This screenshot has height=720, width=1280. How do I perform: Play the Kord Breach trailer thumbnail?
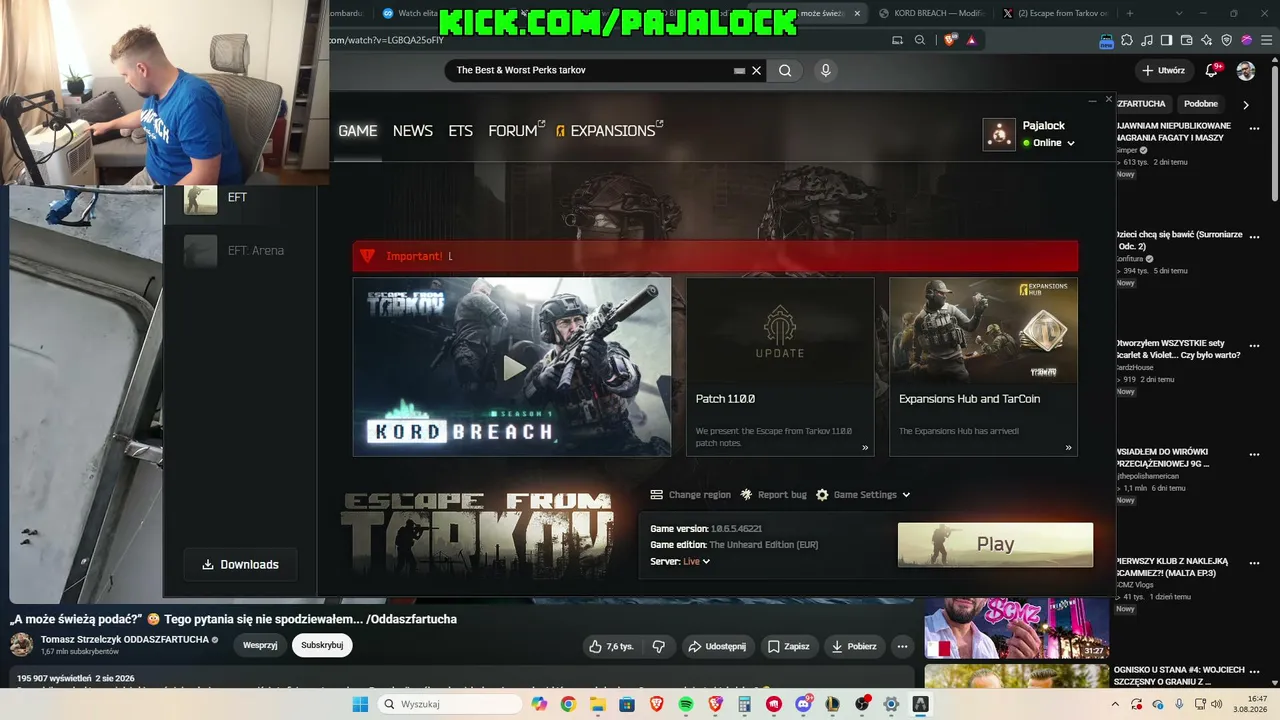[512, 367]
